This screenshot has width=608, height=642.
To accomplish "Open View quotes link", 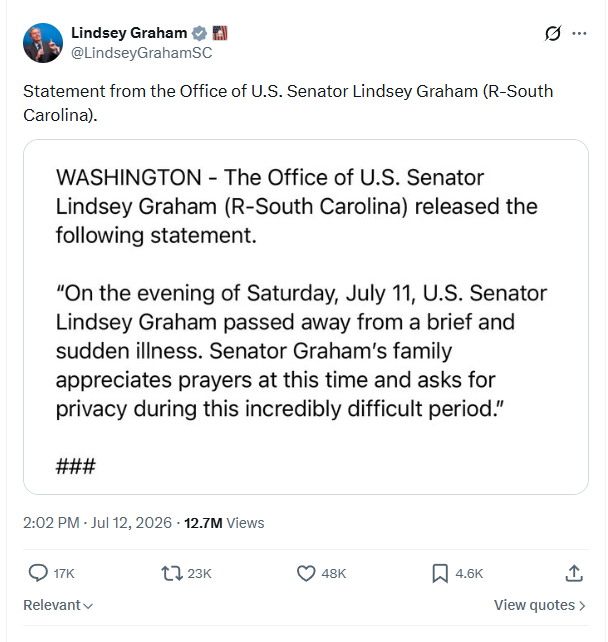I will (x=540, y=605).
